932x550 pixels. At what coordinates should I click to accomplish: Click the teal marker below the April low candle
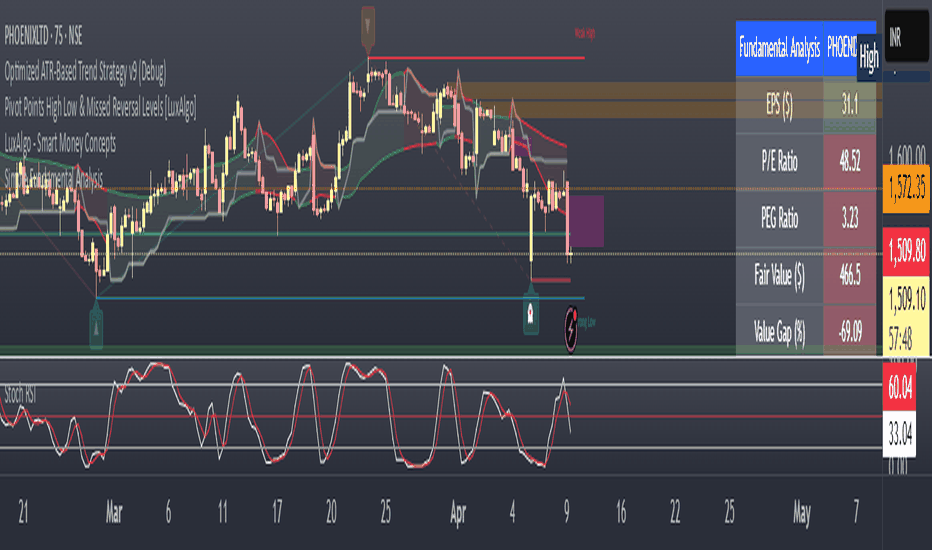(x=531, y=312)
